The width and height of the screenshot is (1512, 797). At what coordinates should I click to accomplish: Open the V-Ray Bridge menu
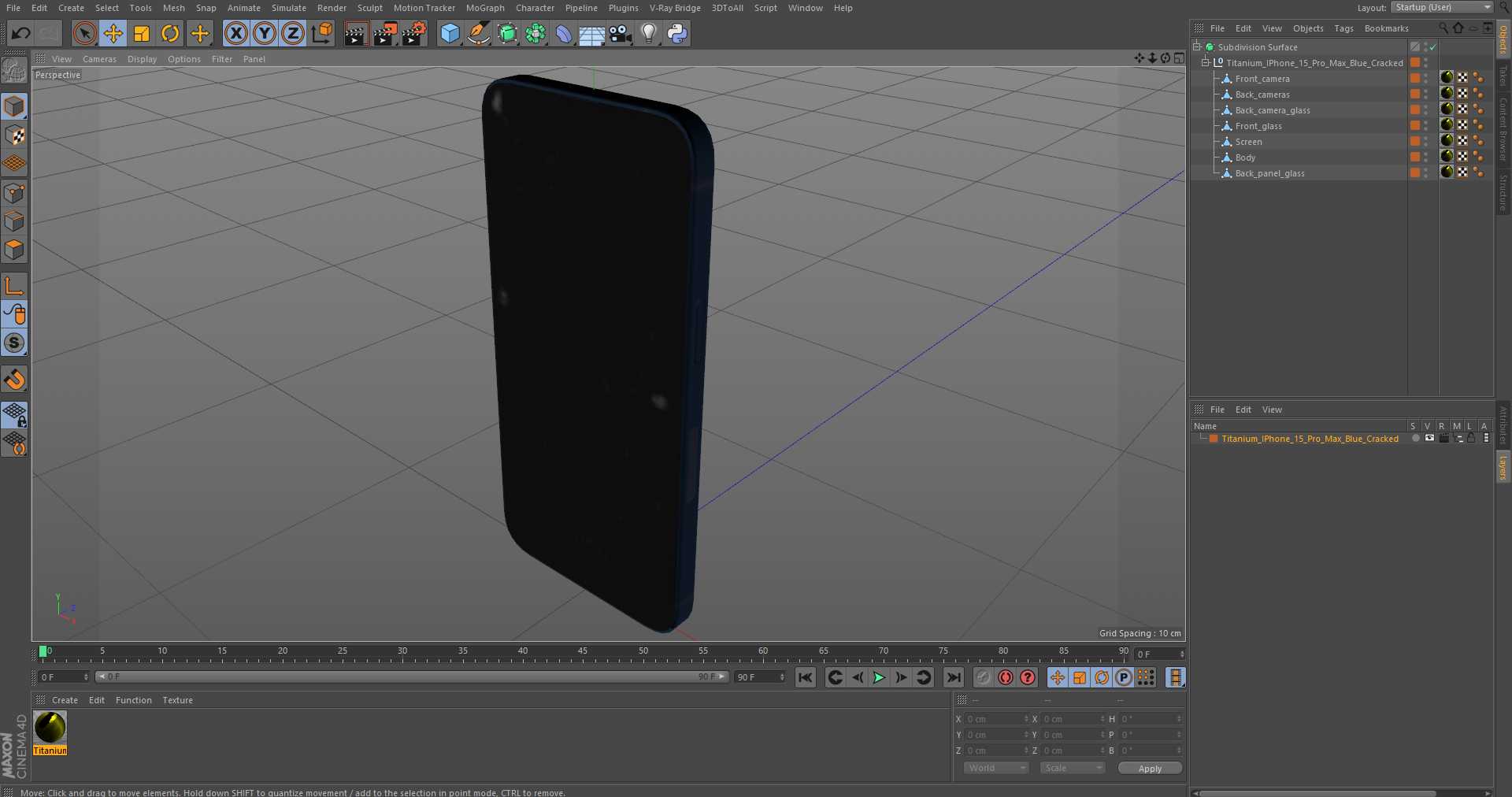[675, 8]
